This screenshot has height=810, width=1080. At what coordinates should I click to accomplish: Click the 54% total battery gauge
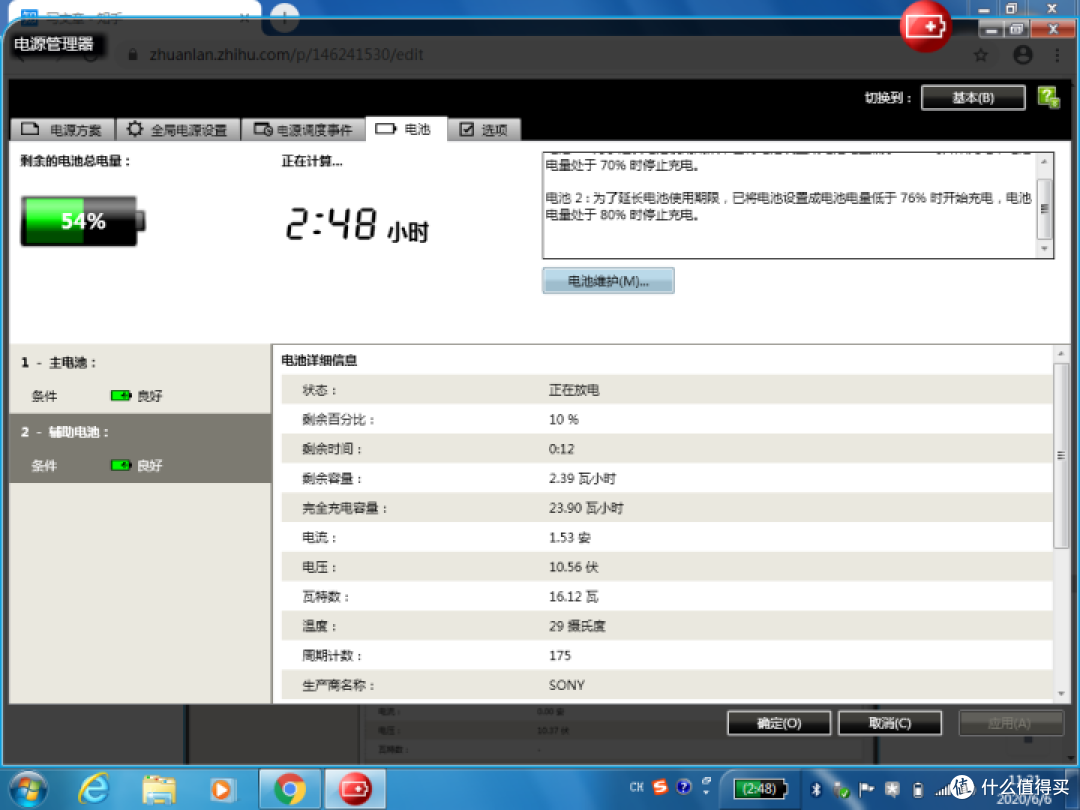coord(83,221)
